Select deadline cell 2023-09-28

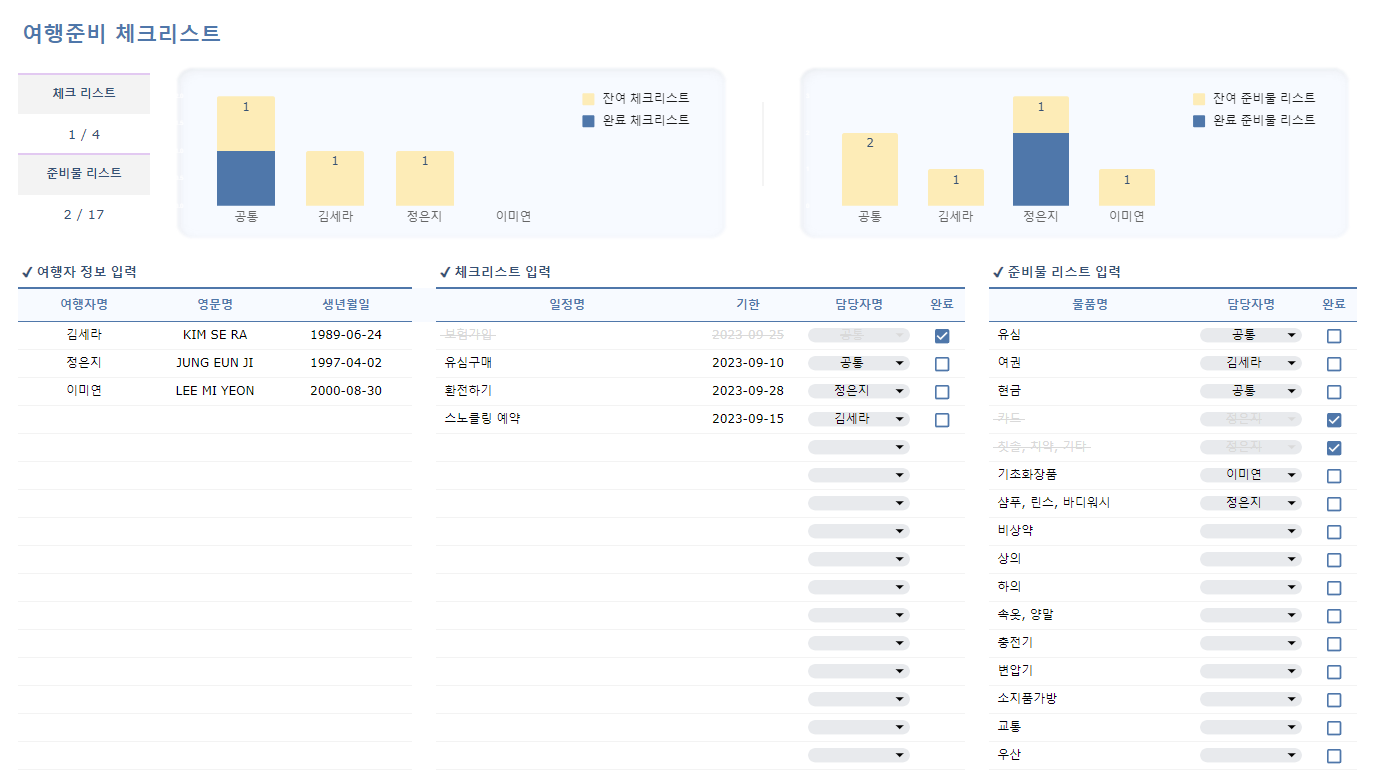[x=748, y=391]
